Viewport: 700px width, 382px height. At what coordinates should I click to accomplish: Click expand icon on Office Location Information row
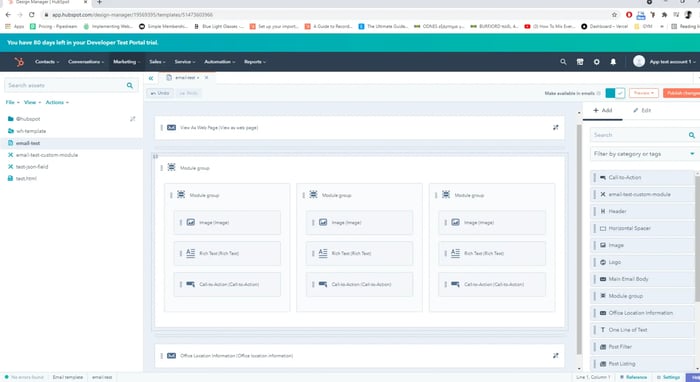556,356
